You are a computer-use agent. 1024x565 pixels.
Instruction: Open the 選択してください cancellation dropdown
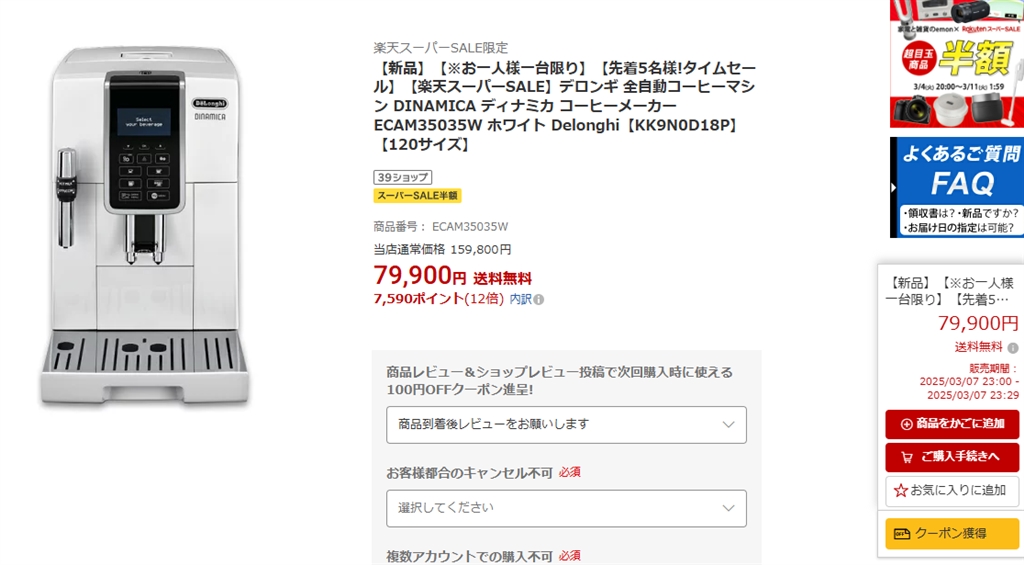(566, 508)
